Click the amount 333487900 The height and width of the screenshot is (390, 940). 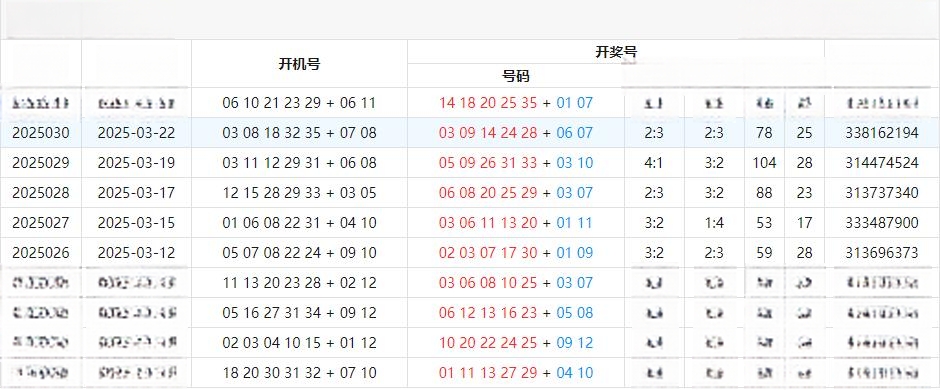tap(882, 223)
